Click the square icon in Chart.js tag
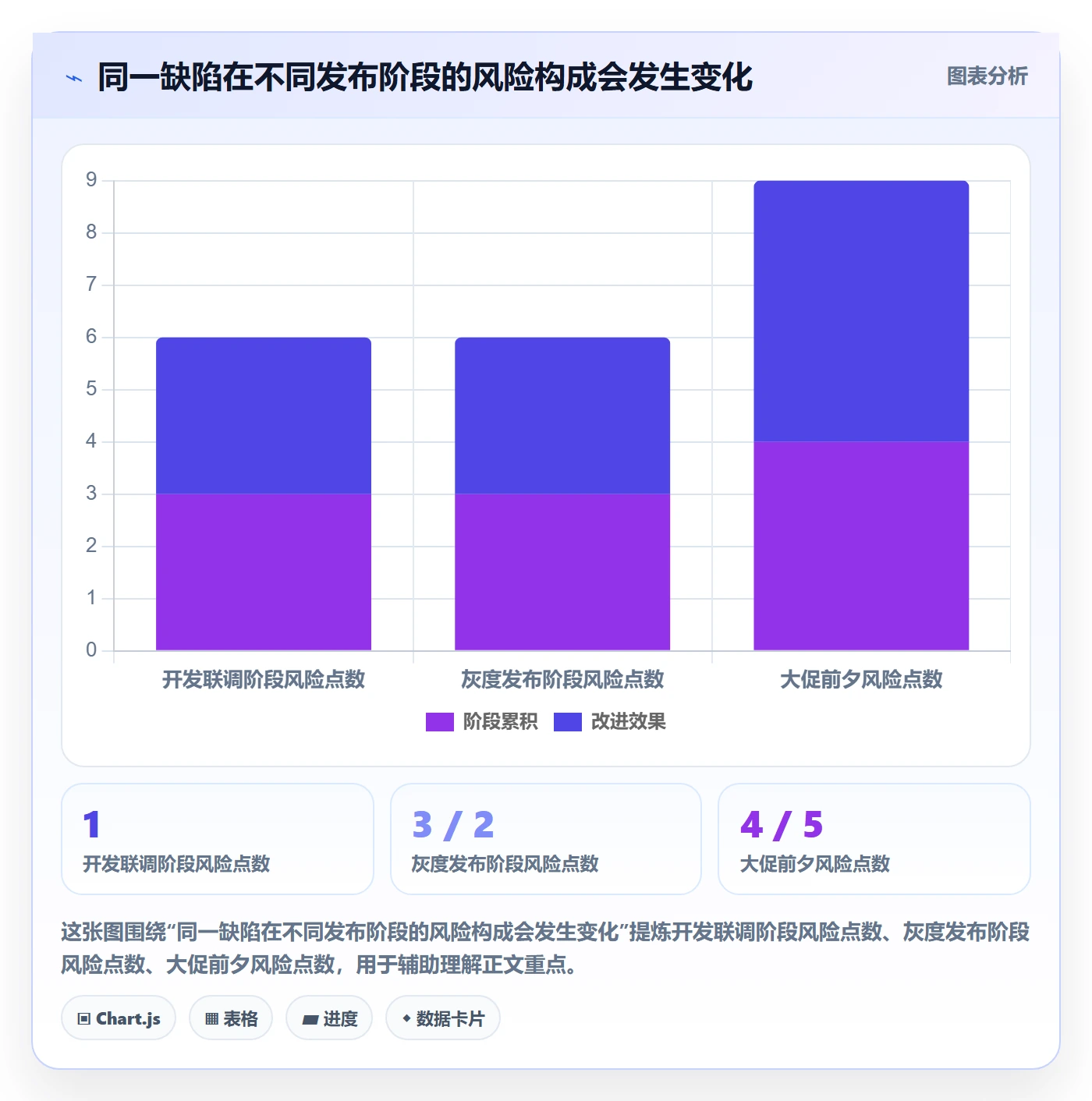 click(84, 1018)
